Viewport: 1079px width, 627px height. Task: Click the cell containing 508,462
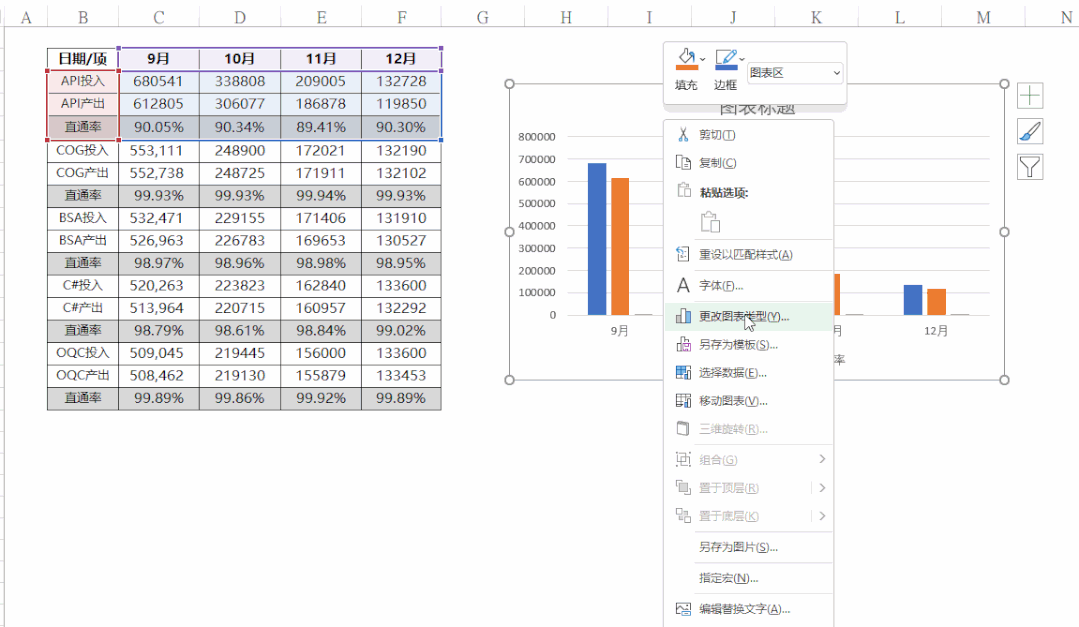point(159,376)
